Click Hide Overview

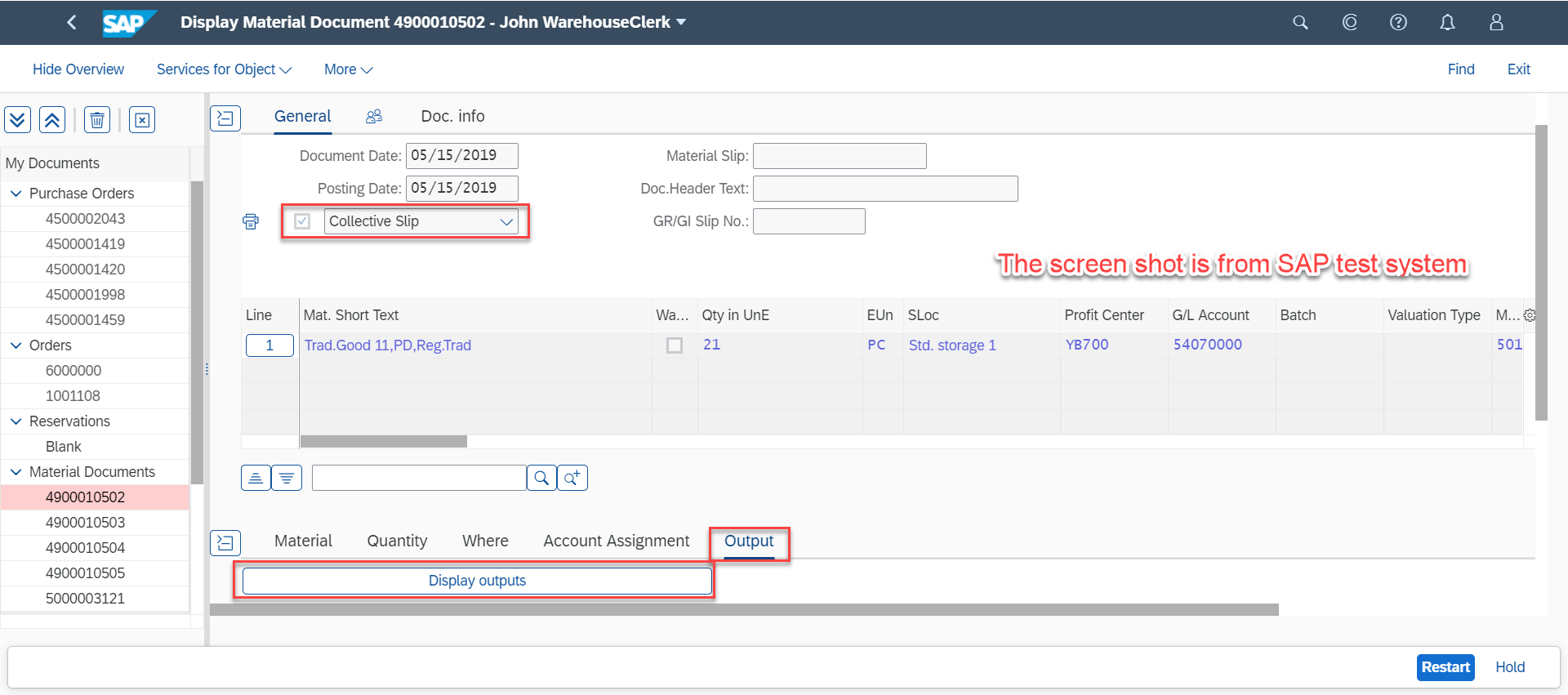click(78, 69)
